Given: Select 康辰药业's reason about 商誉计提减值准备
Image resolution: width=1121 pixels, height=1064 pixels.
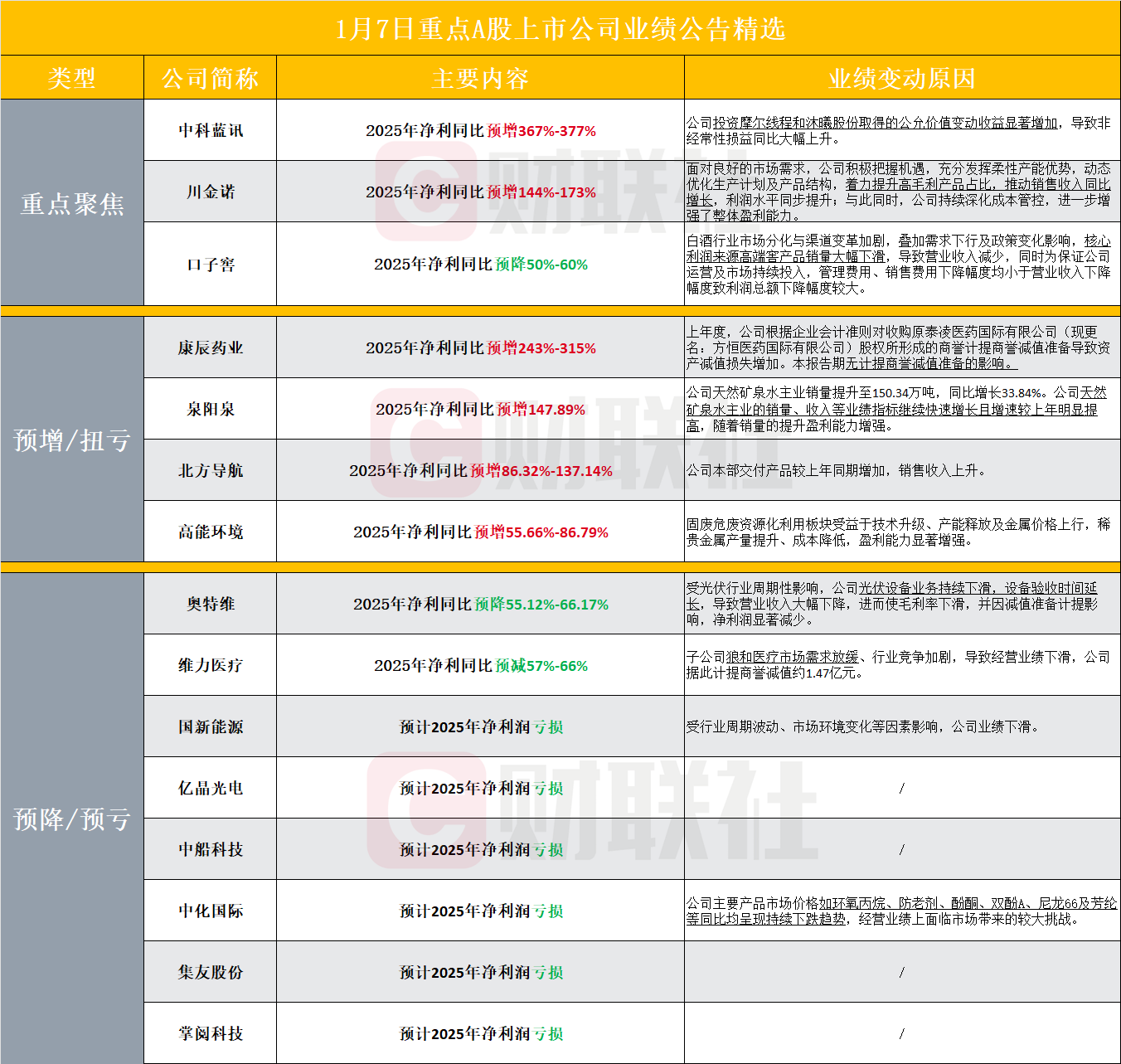Looking at the screenshot, I should tap(899, 347).
